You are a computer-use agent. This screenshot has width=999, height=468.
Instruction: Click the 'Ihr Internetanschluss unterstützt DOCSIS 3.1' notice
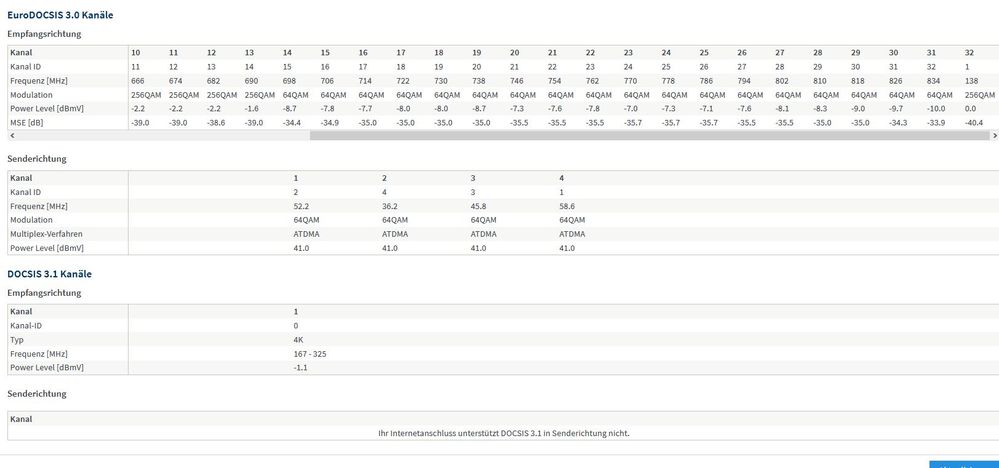coord(504,433)
